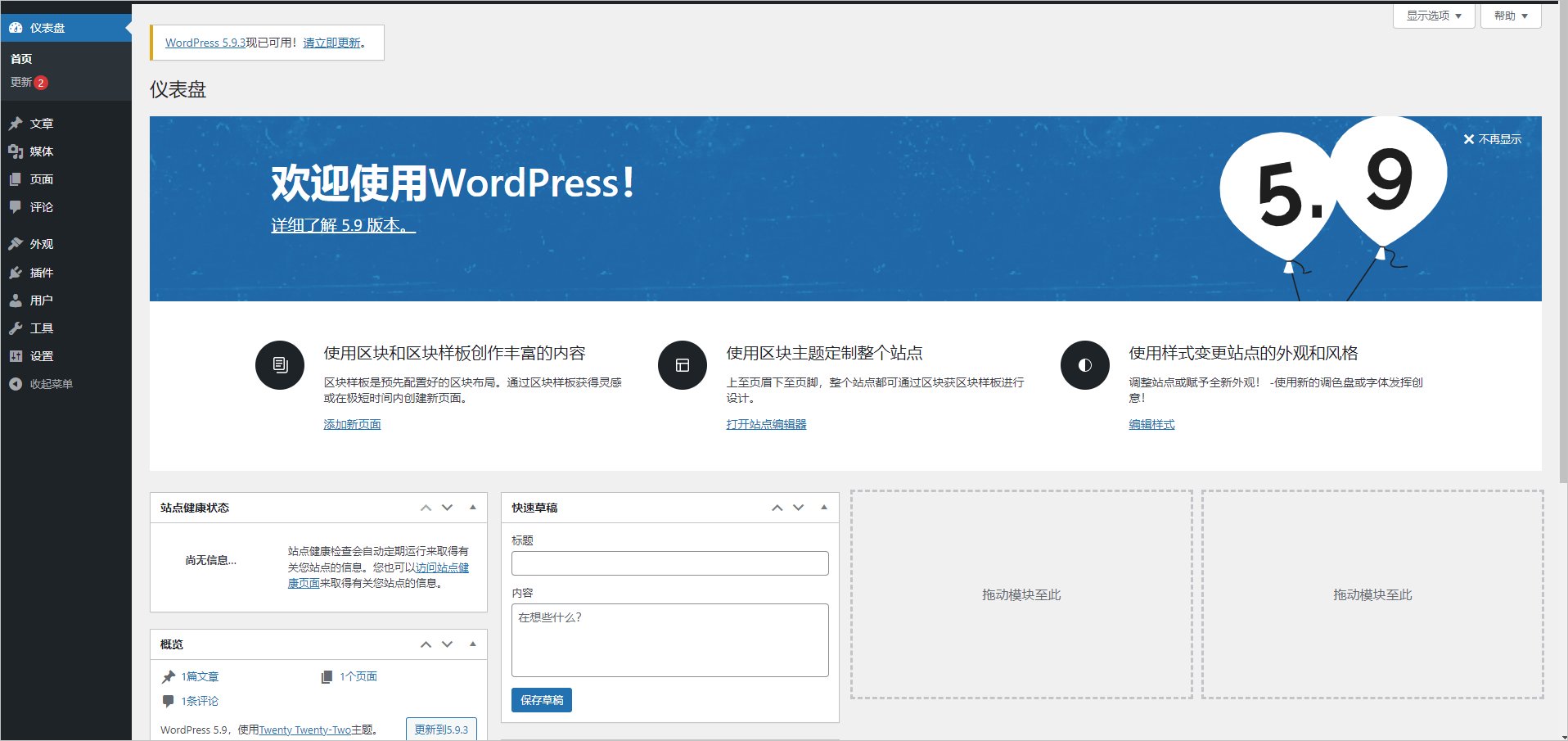Open the 文章 menu
The height and width of the screenshot is (741, 1568).
65,124
